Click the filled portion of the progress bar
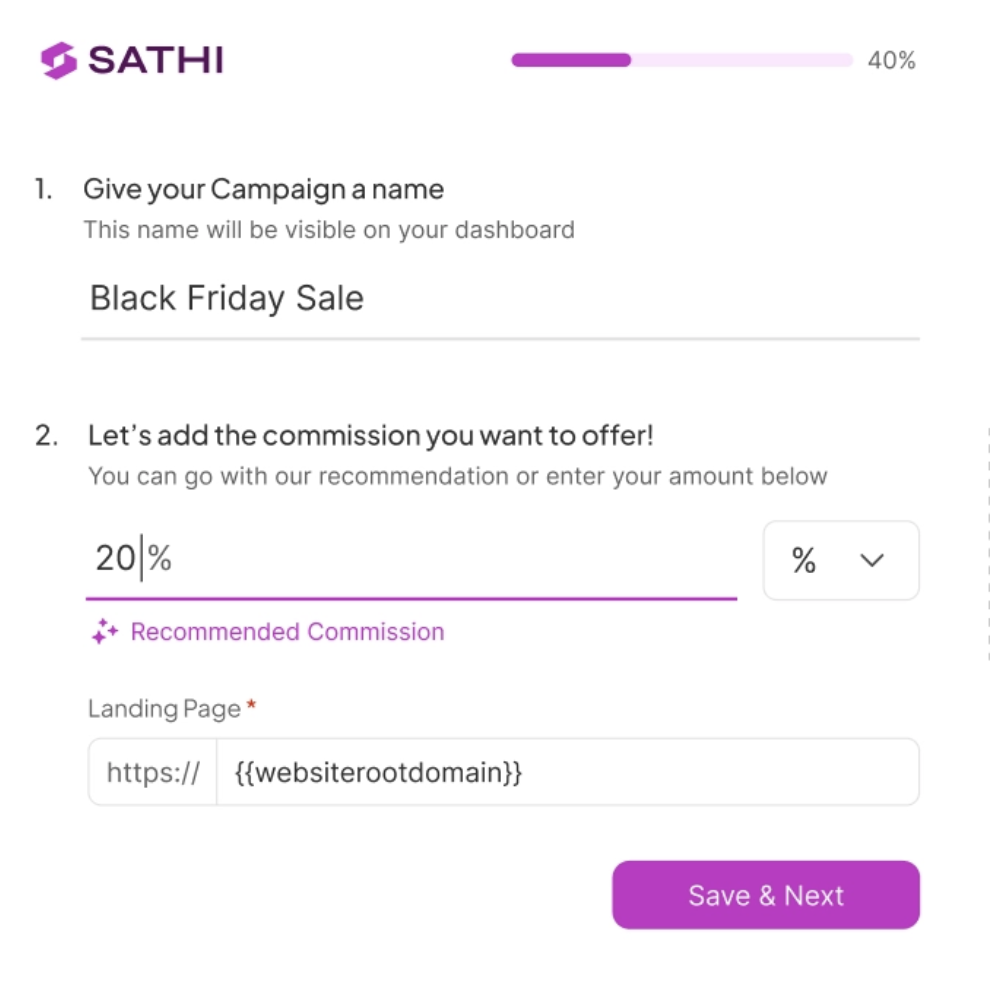Viewport: 994px width, 992px height. [x=571, y=60]
